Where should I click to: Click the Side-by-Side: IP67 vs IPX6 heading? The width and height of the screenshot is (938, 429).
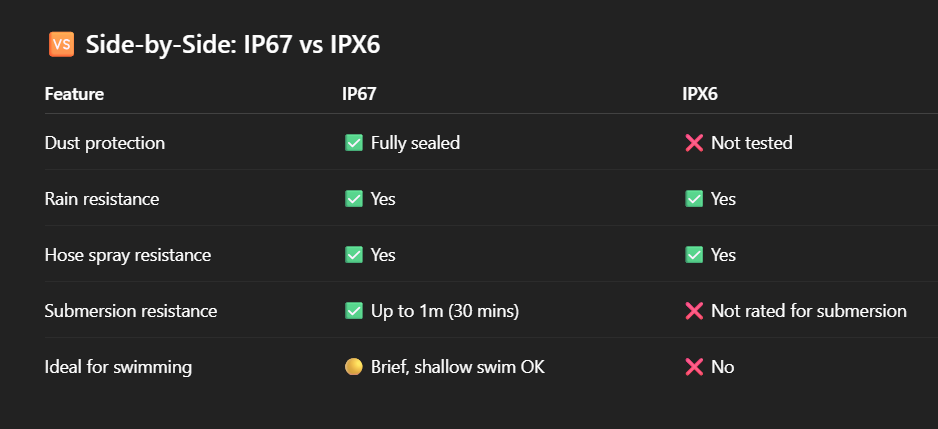(x=233, y=44)
